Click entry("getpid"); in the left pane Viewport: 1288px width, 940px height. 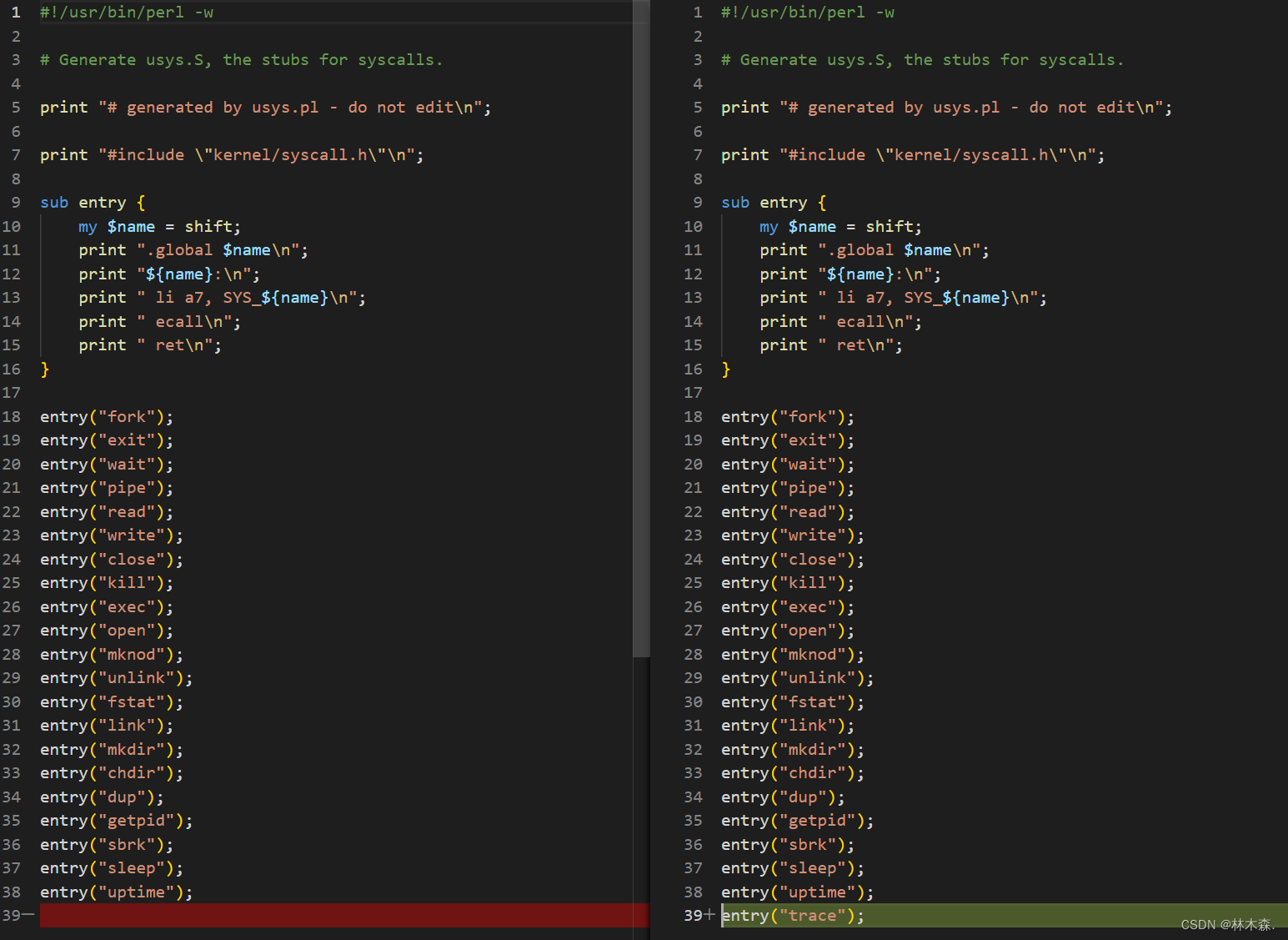(117, 821)
